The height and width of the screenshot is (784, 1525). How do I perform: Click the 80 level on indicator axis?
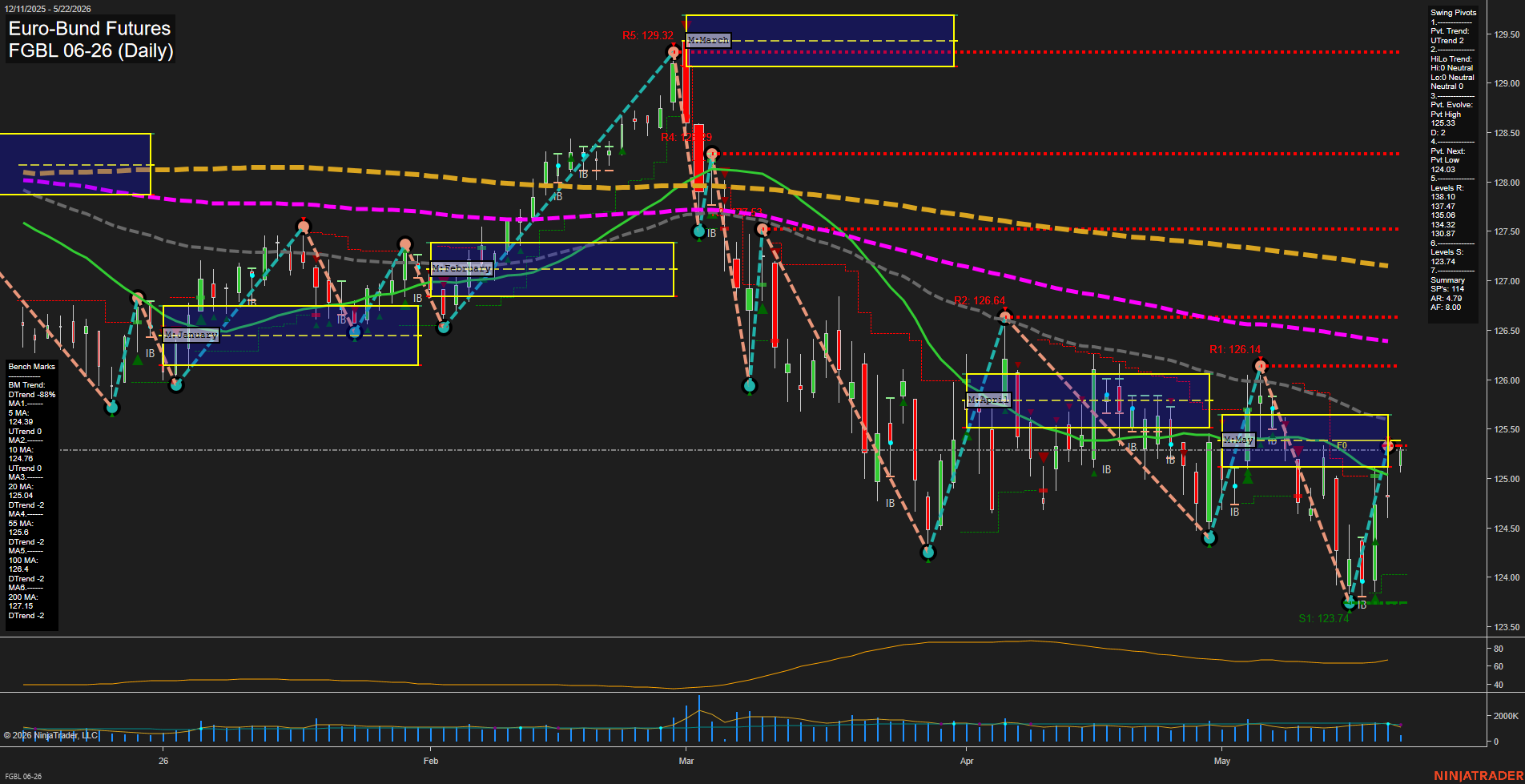coord(1498,649)
